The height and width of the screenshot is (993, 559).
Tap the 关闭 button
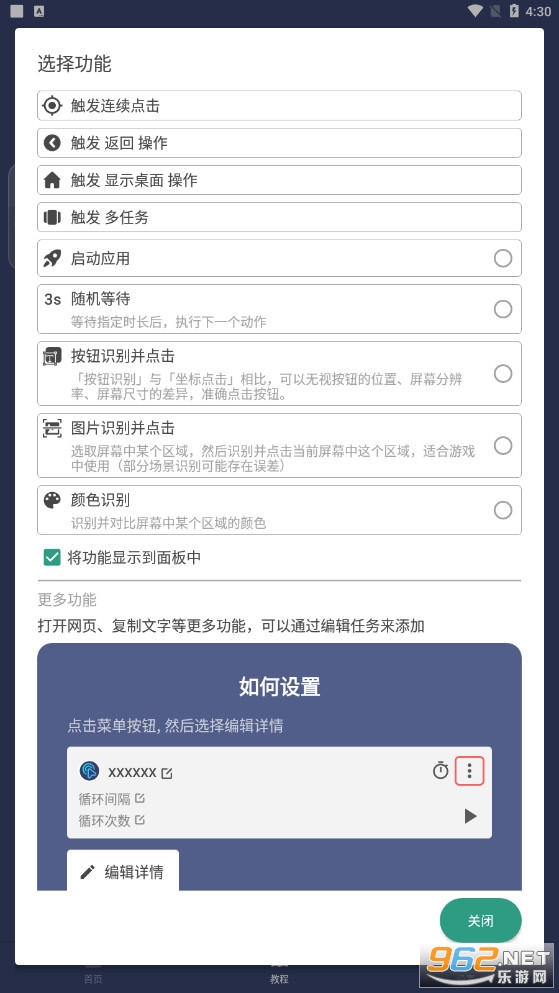point(480,921)
